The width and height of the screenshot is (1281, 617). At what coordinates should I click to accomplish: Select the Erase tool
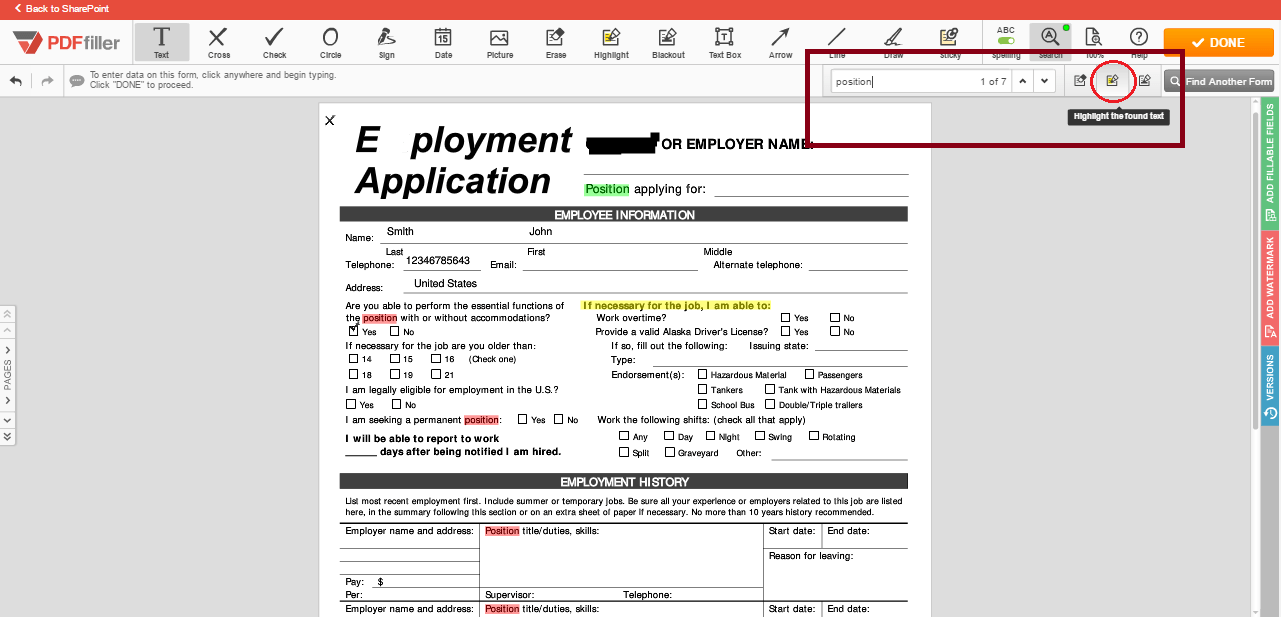[555, 42]
